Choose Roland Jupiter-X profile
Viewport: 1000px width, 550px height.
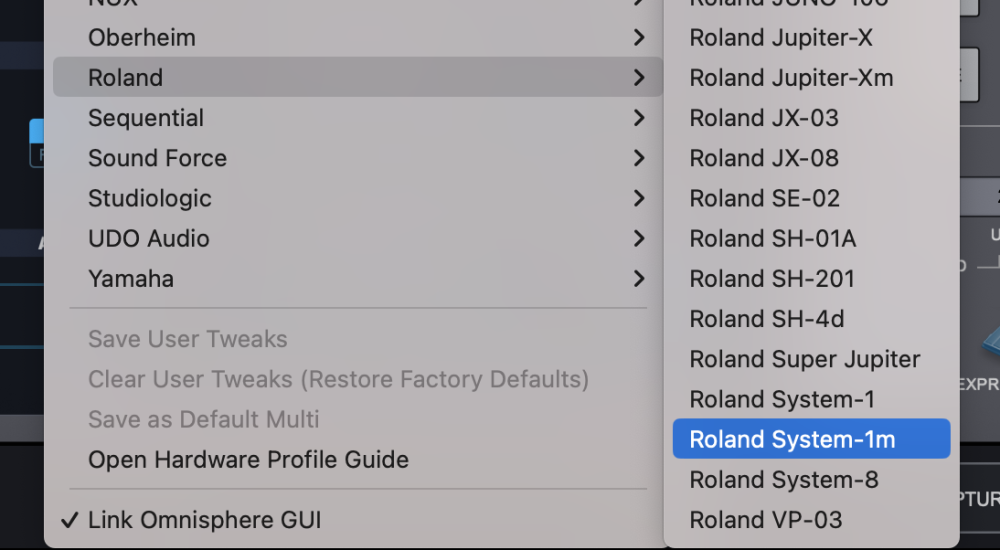tap(781, 38)
